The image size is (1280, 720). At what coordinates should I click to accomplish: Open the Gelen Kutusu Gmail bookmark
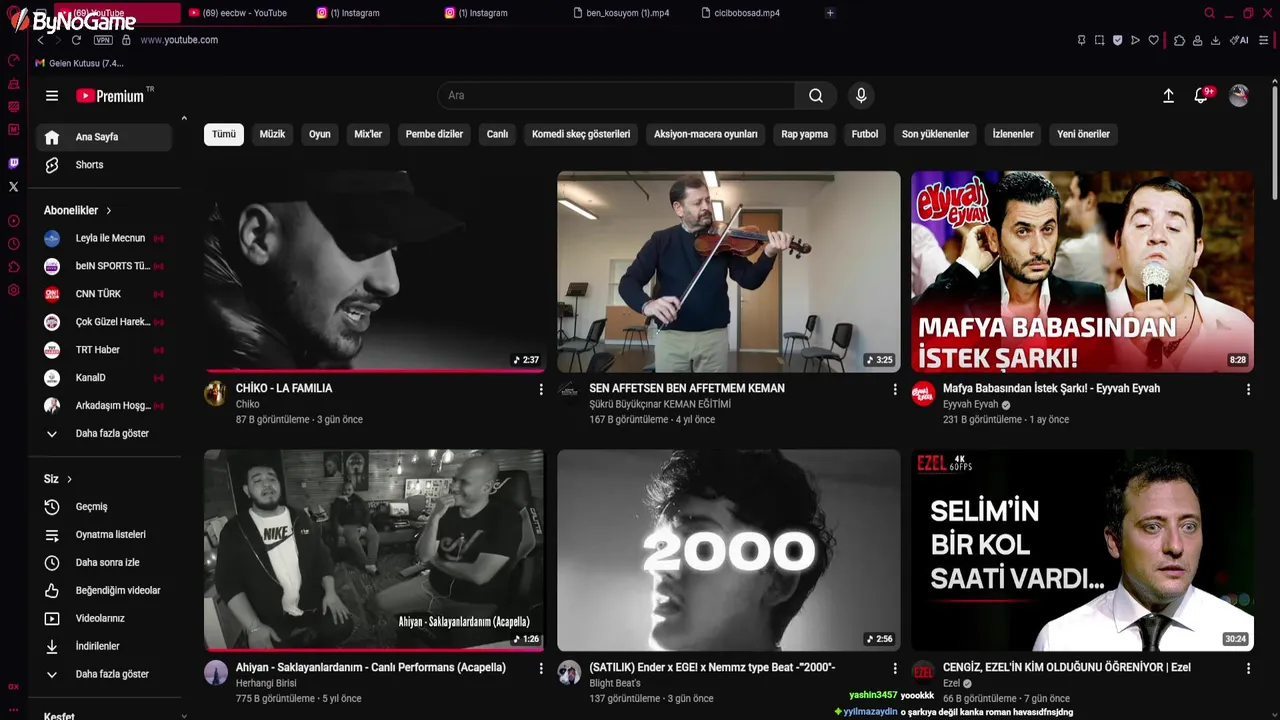(80, 63)
